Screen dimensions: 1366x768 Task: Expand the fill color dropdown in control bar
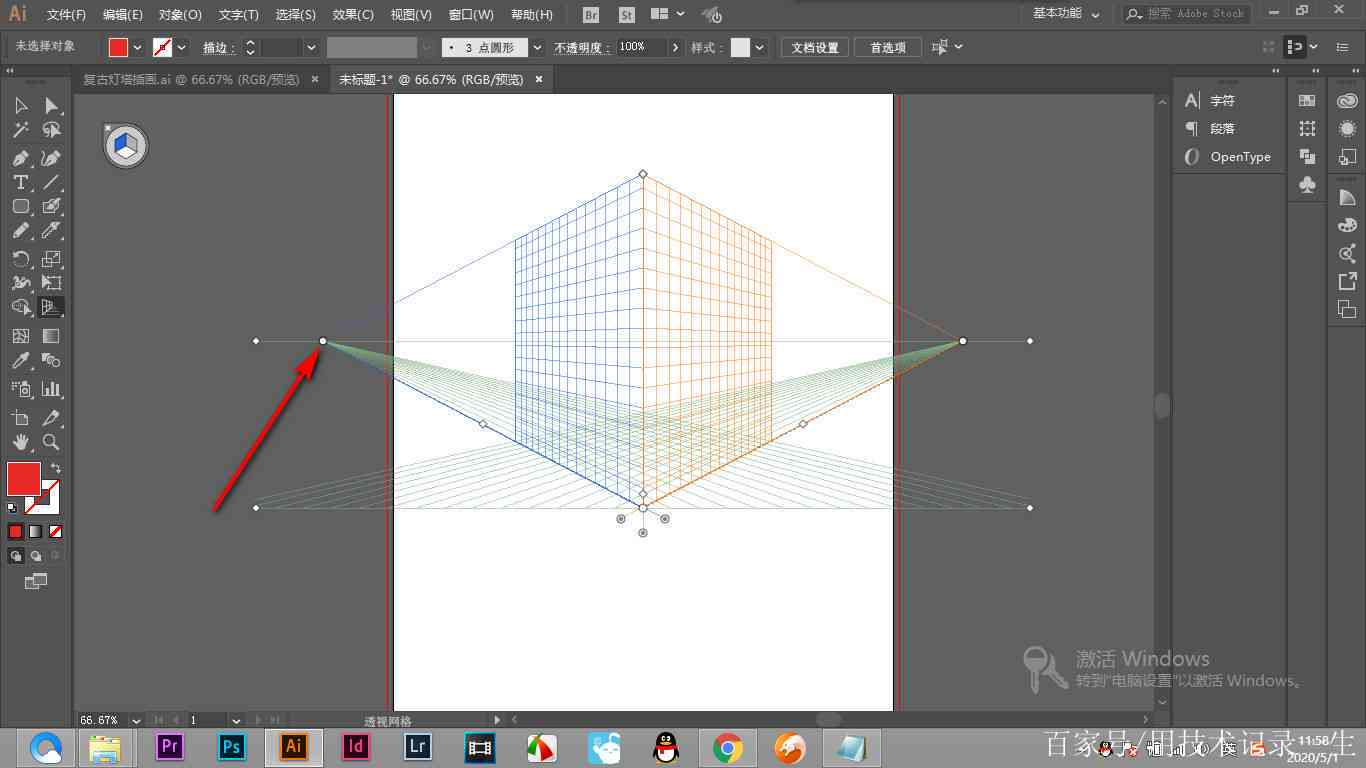tap(137, 47)
